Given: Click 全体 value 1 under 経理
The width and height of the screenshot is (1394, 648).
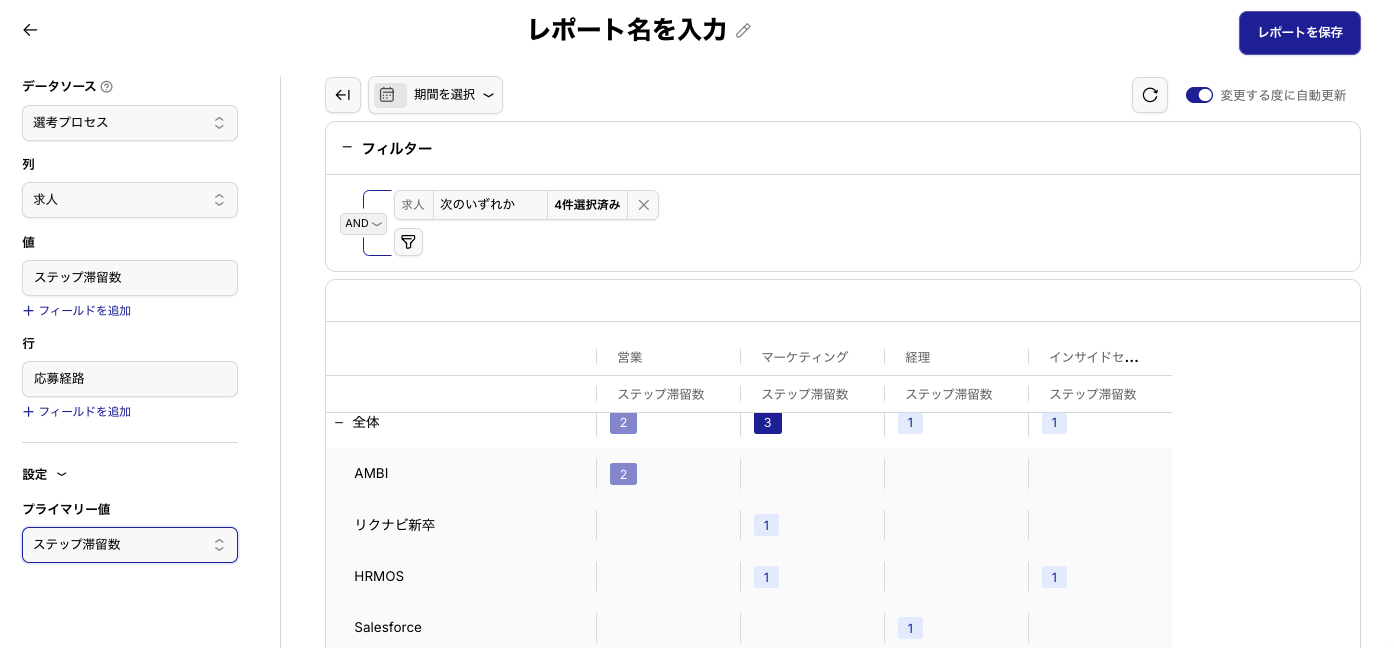Looking at the screenshot, I should pos(910,423).
